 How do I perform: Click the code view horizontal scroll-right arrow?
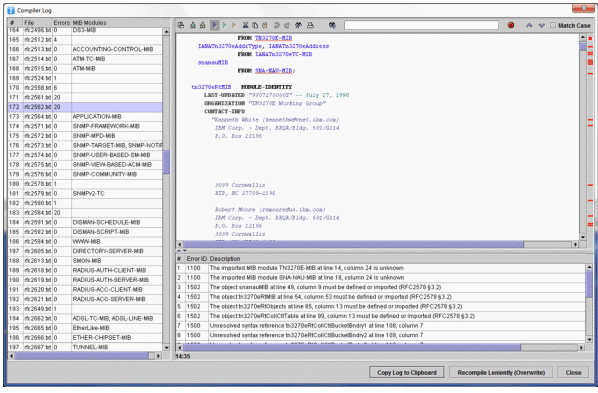575,244
